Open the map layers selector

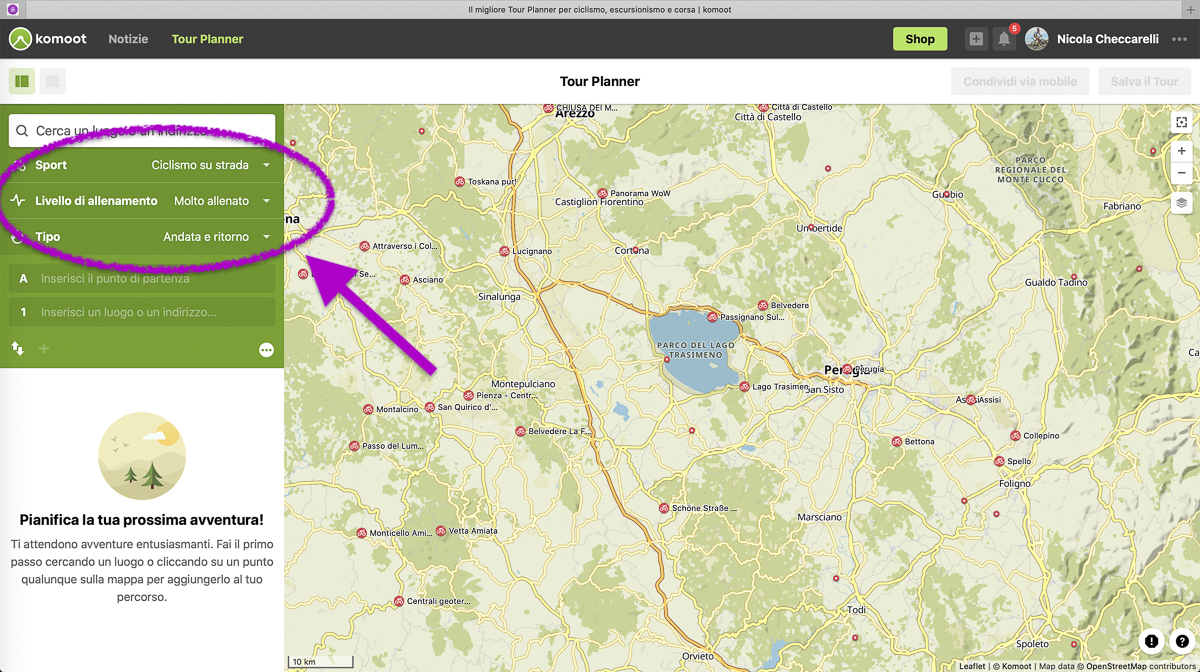1181,203
